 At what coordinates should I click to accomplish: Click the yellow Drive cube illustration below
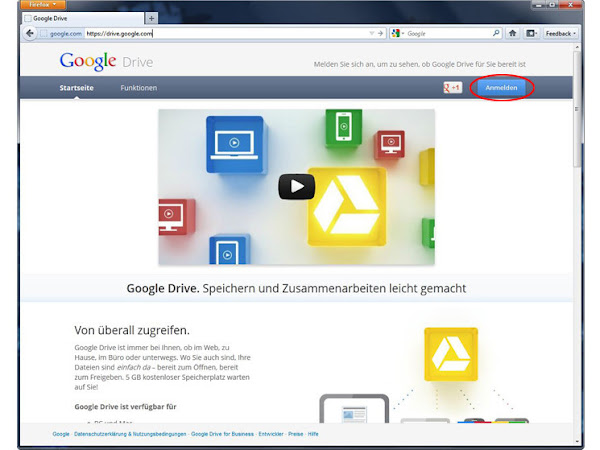pos(451,354)
